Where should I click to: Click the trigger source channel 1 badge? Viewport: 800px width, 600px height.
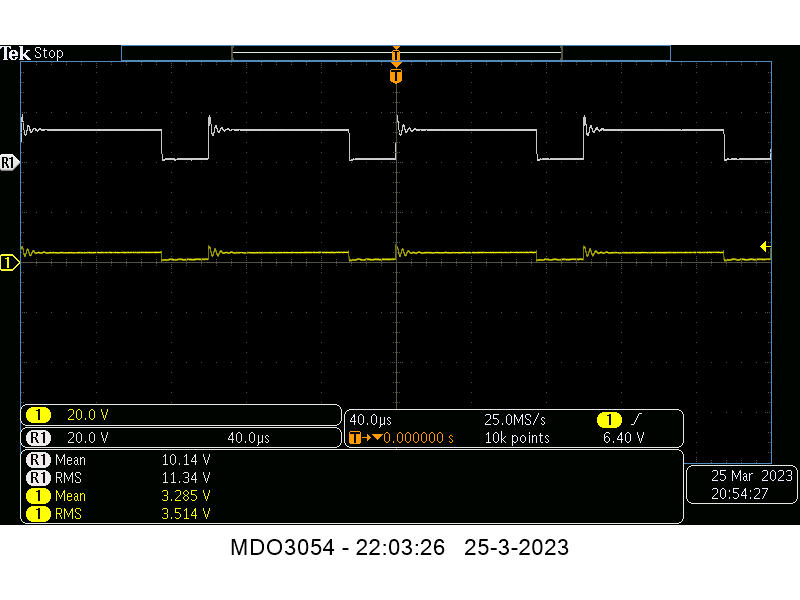608,419
